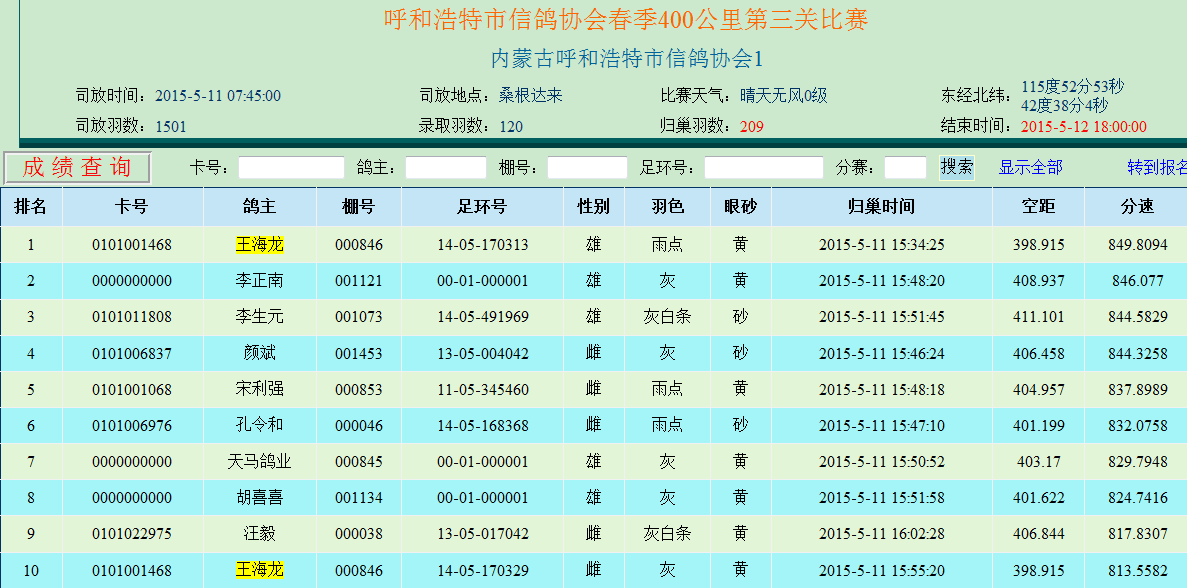
Task: Focus the 分赛 search input field
Action: [x=905, y=167]
